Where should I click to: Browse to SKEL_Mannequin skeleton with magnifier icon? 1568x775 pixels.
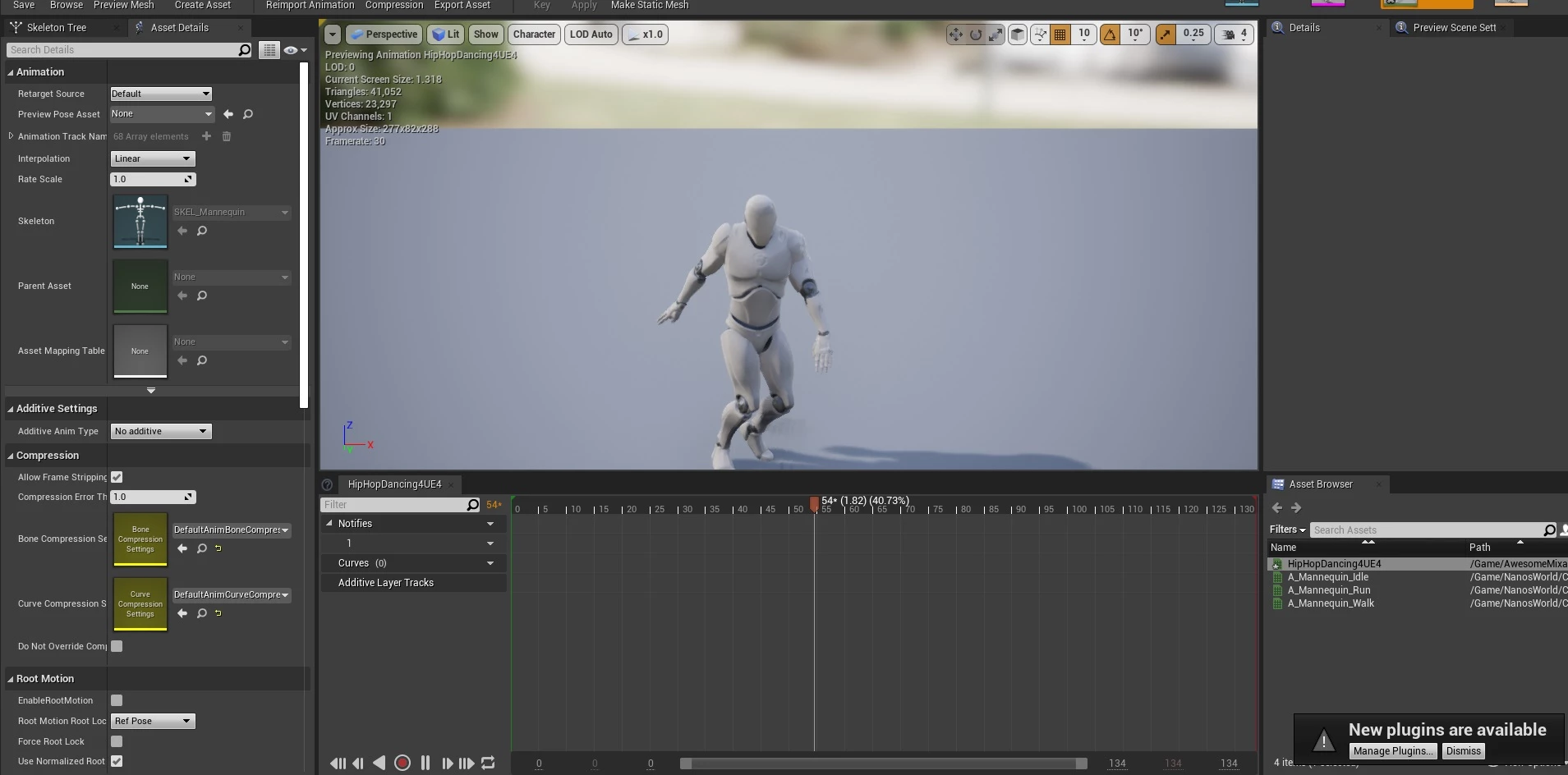(202, 231)
